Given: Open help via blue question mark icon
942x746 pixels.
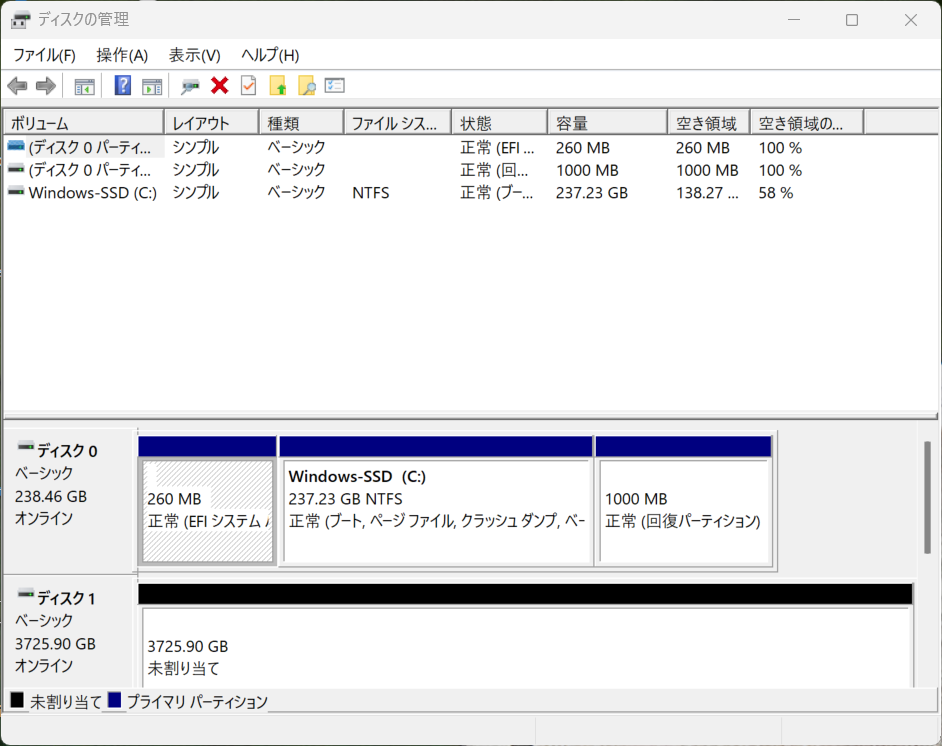Looking at the screenshot, I should click(123, 86).
